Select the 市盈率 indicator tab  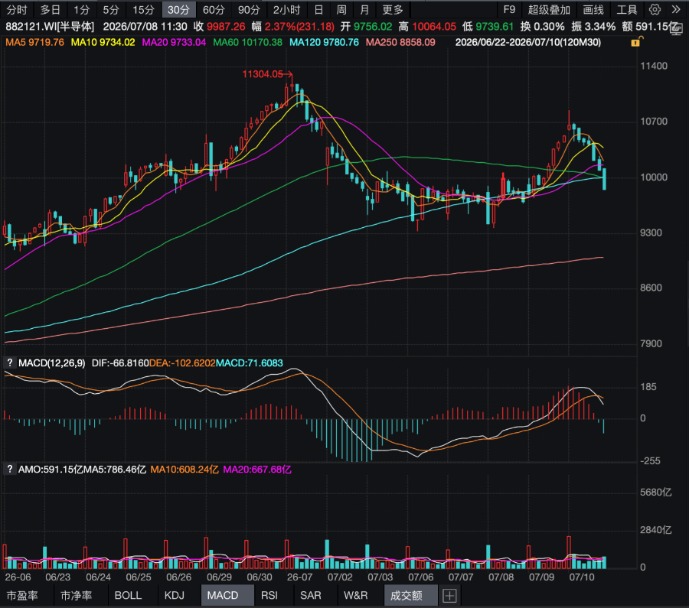pyautogui.click(x=22, y=595)
